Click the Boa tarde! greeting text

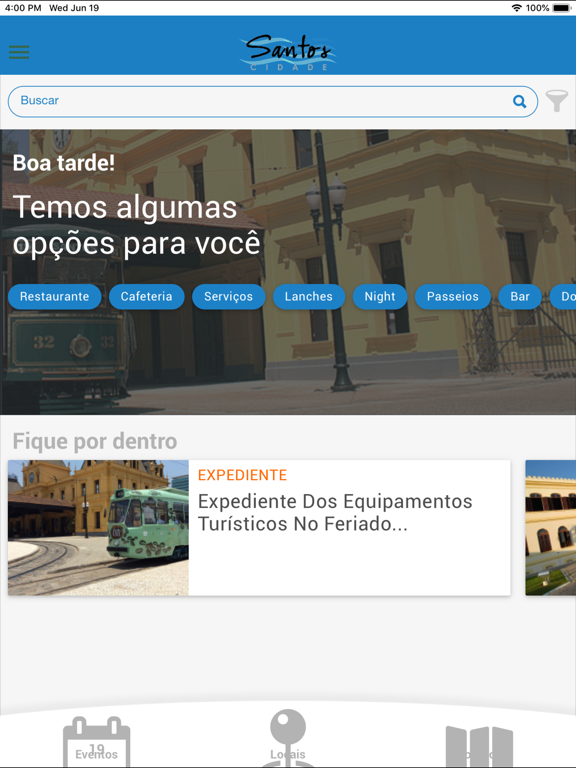[x=64, y=163]
